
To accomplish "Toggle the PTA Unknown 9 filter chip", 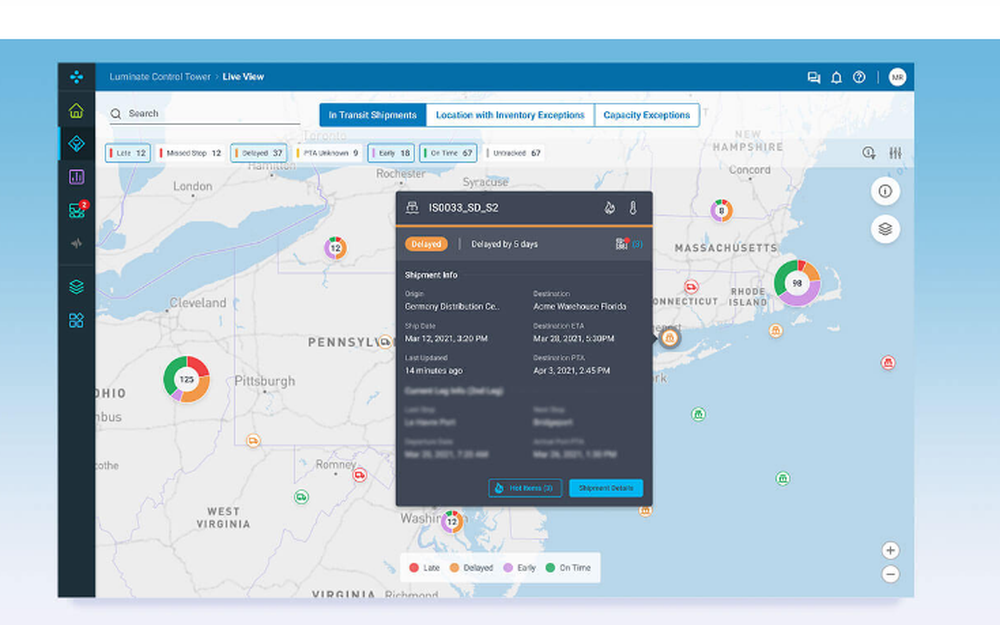I will coord(327,153).
